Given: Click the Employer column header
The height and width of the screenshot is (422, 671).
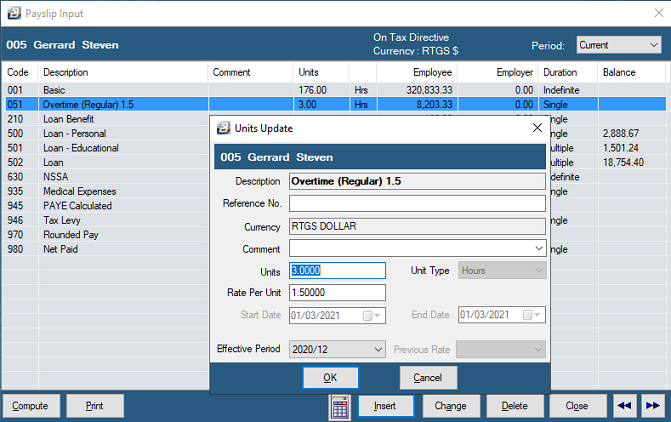Looking at the screenshot, I should pos(498,72).
